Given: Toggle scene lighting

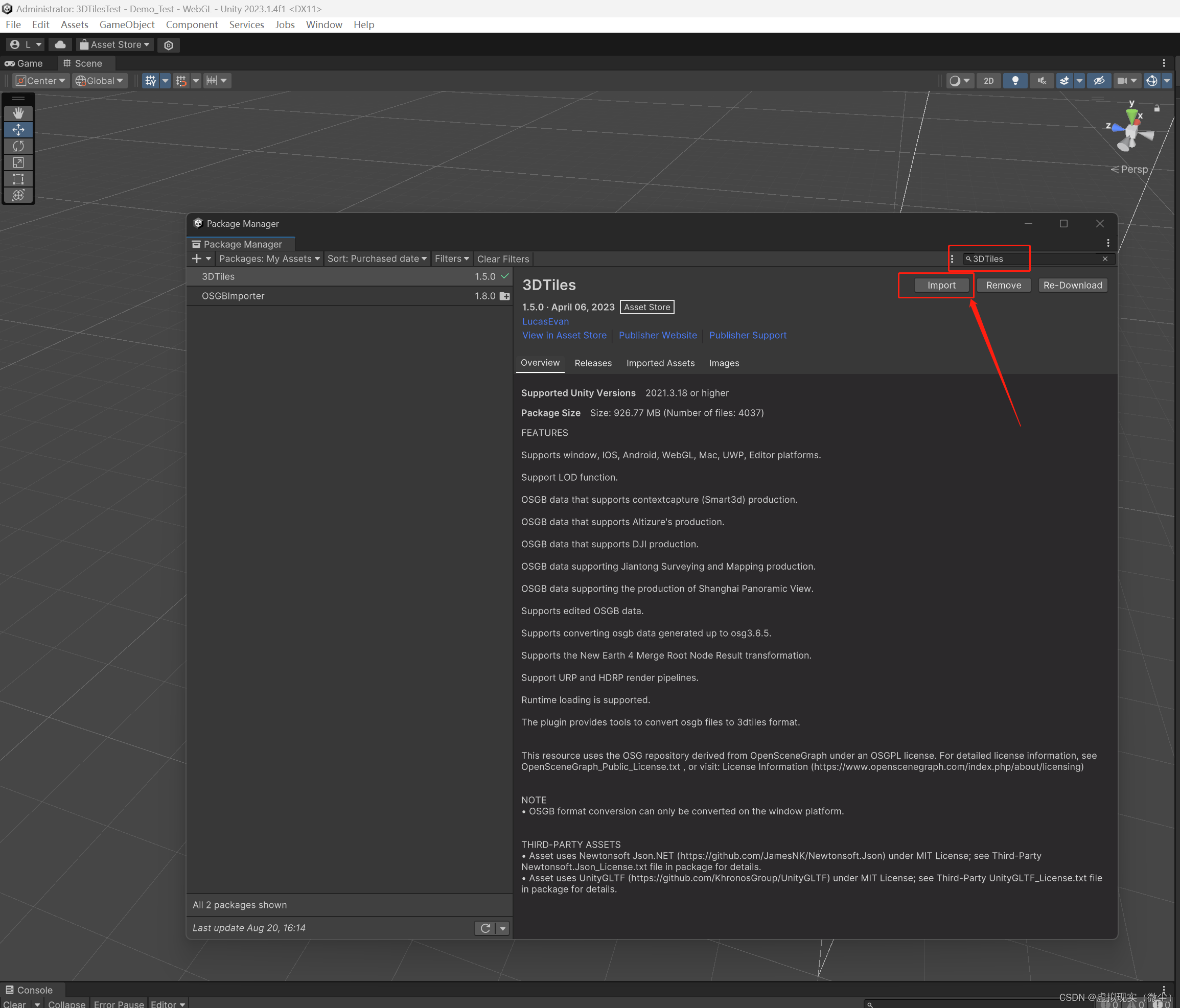Looking at the screenshot, I should point(1015,80).
